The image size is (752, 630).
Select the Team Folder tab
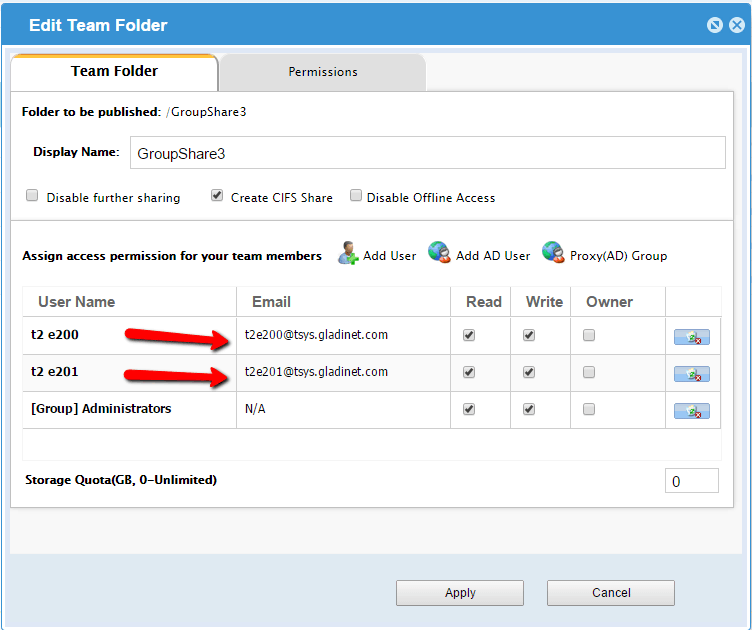114,72
